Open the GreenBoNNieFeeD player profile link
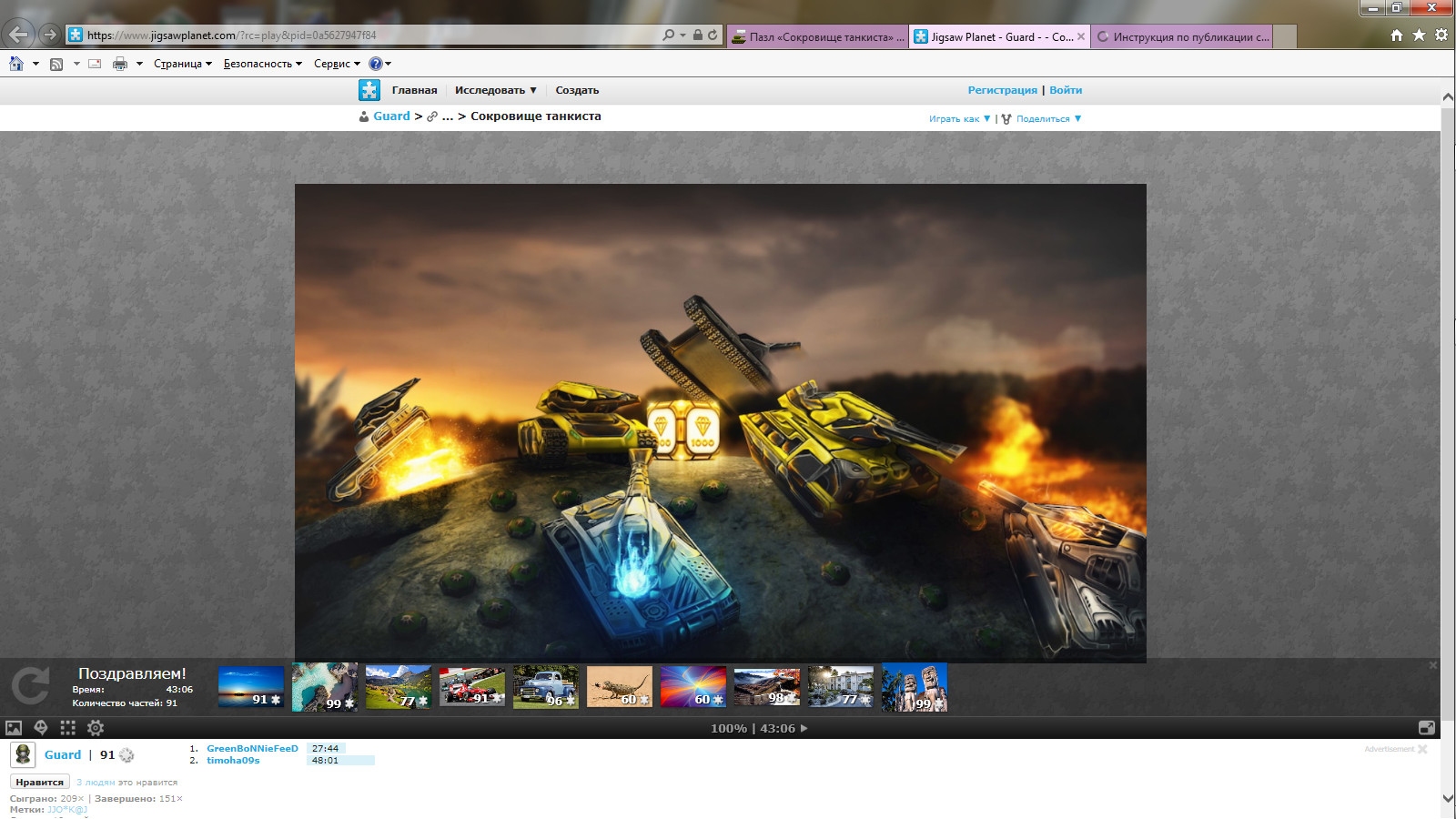This screenshot has height=819, width=1456. tap(252, 749)
